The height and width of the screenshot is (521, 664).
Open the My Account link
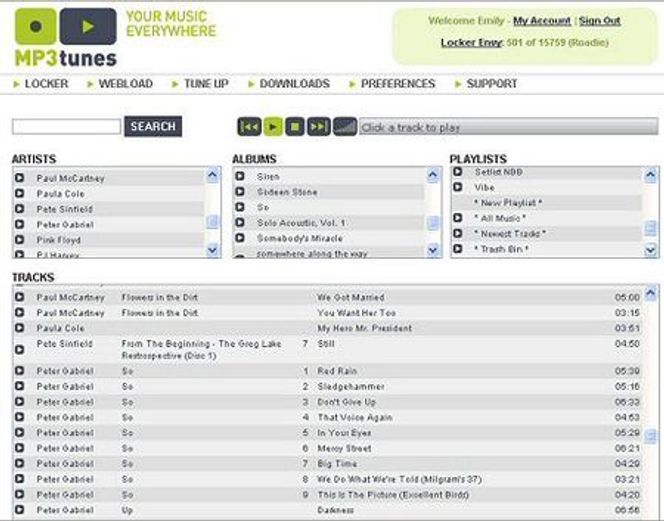[x=542, y=21]
